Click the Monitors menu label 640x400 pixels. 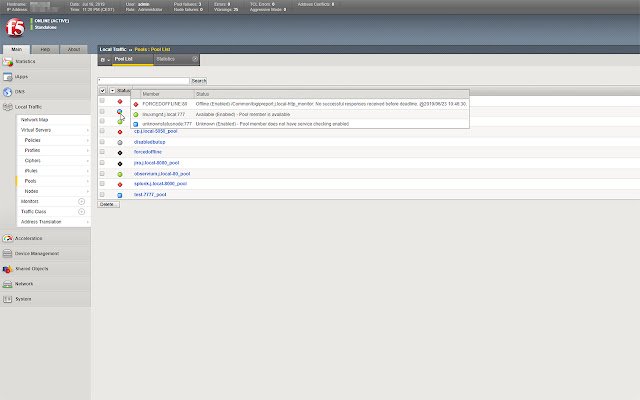point(30,202)
